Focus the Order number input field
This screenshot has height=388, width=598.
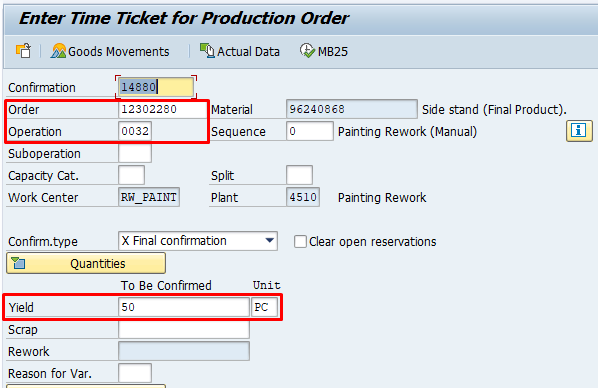(162, 109)
